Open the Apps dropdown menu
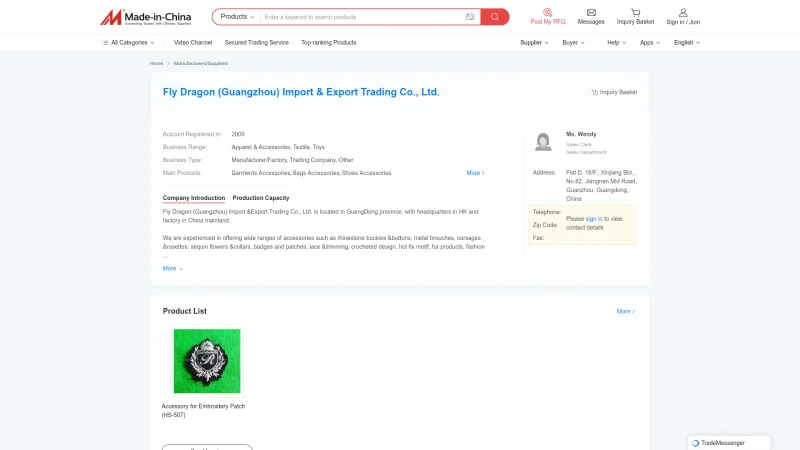This screenshot has height=450, width=800. 649,43
